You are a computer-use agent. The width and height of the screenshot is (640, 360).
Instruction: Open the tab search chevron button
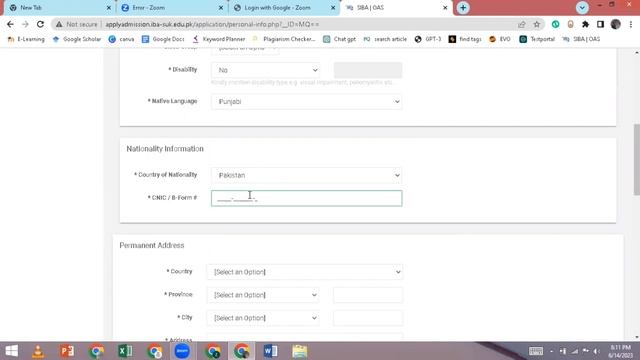point(582,8)
